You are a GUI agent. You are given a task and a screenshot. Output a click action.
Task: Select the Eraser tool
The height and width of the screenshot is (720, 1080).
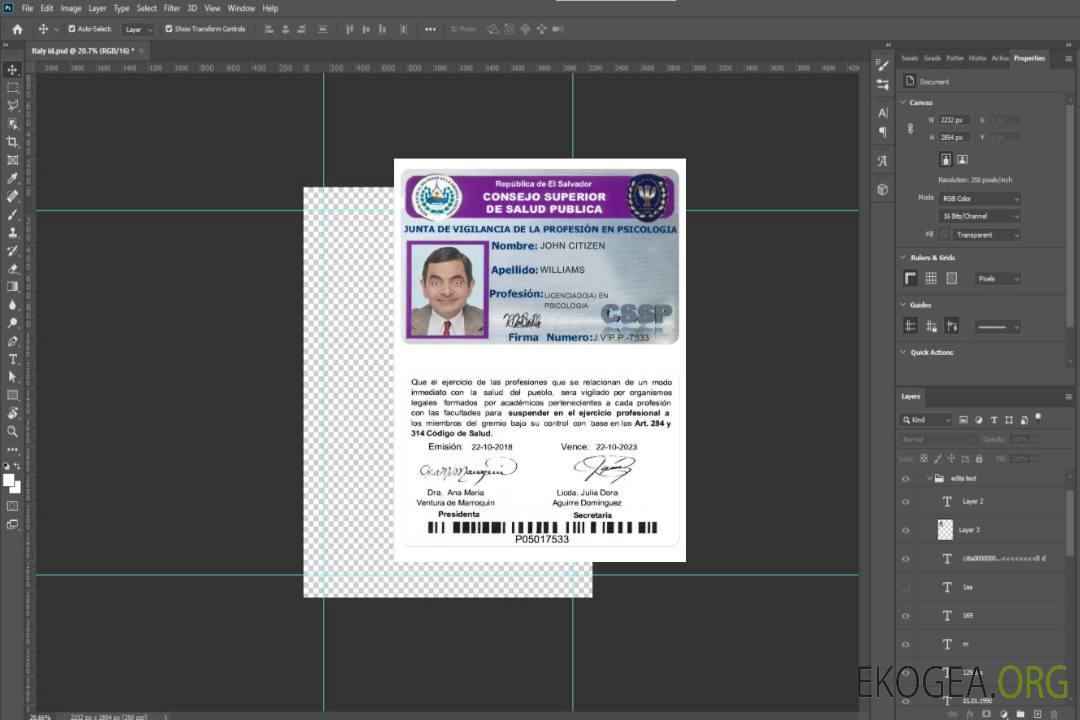pos(12,269)
